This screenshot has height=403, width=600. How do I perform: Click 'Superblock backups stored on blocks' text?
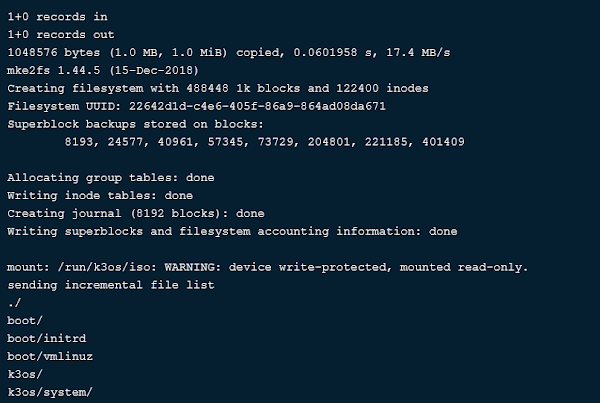[135, 124]
